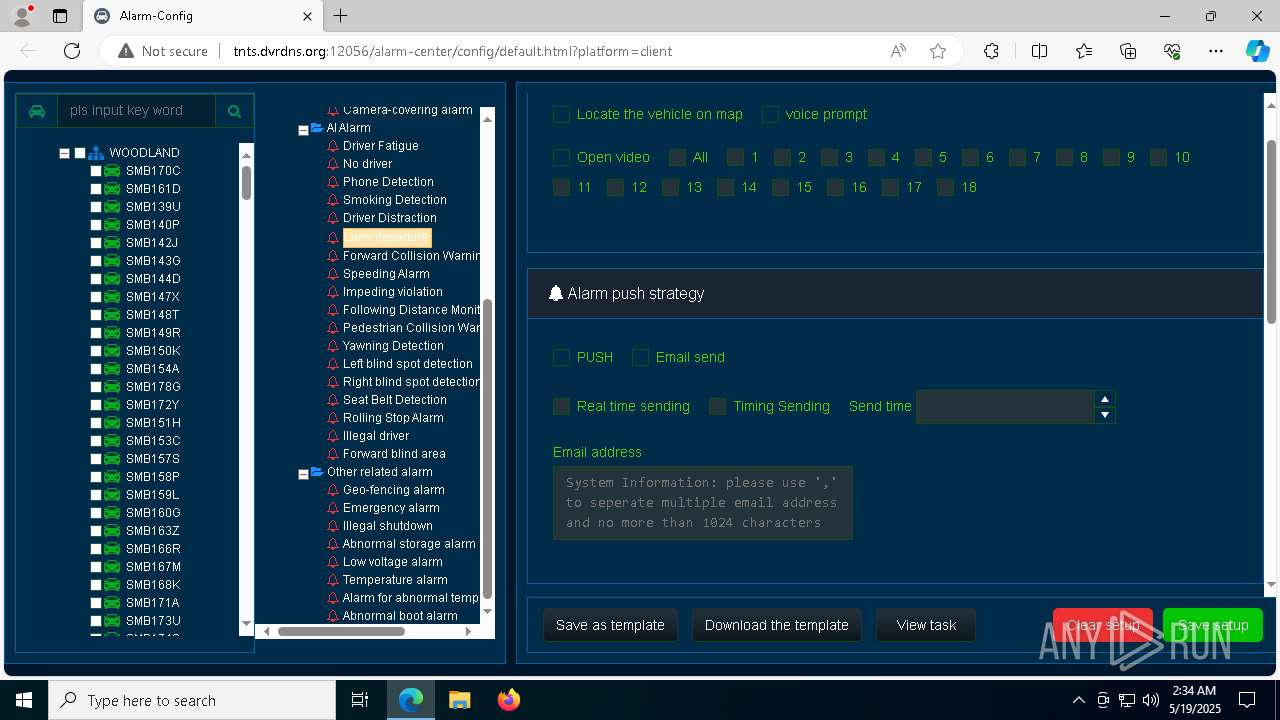Click the bell icon next to Smoking Detection
The image size is (1280, 720).
tap(333, 200)
